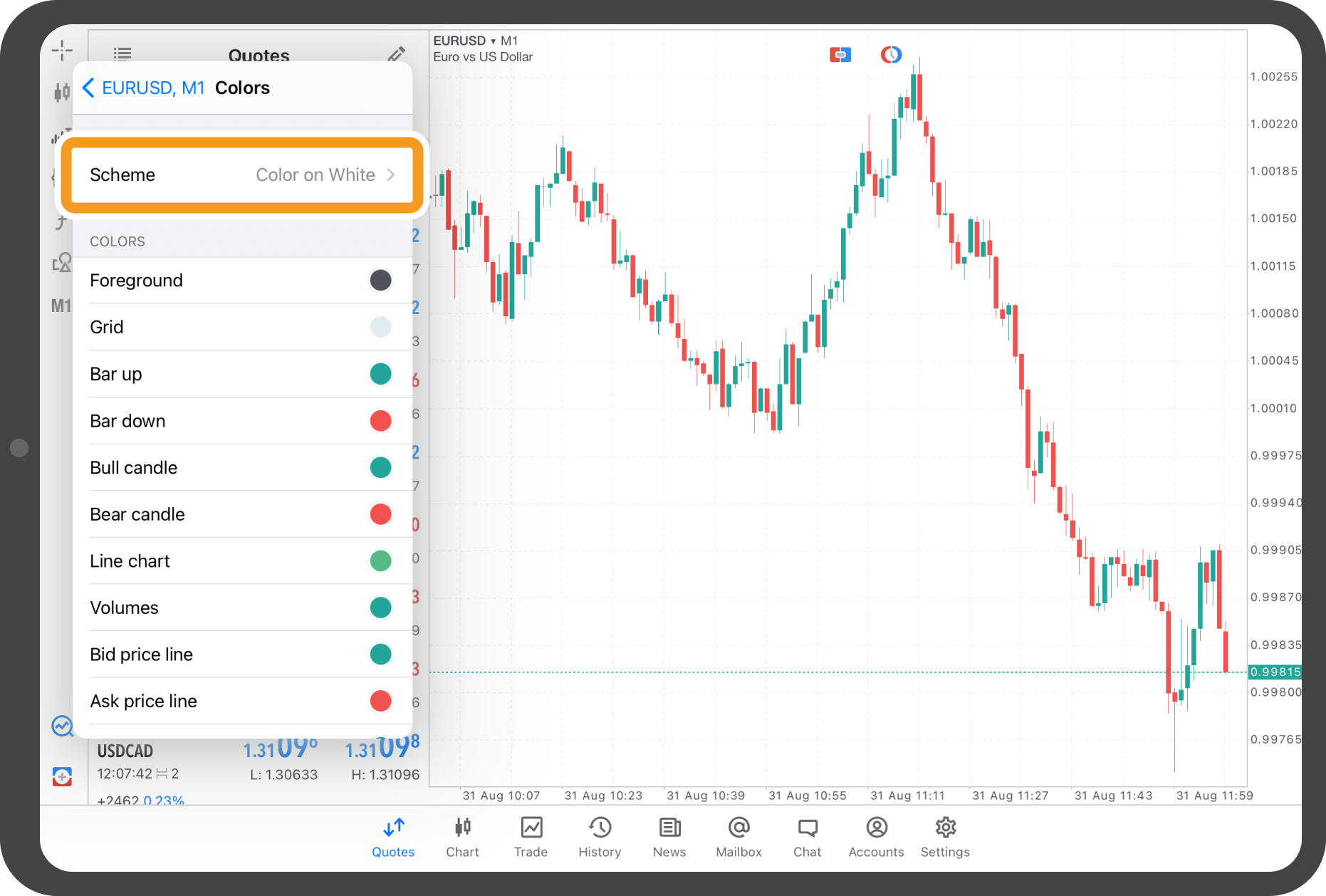The width and height of the screenshot is (1326, 896).
Task: Pick the Bar down red swatch
Action: pos(380,421)
